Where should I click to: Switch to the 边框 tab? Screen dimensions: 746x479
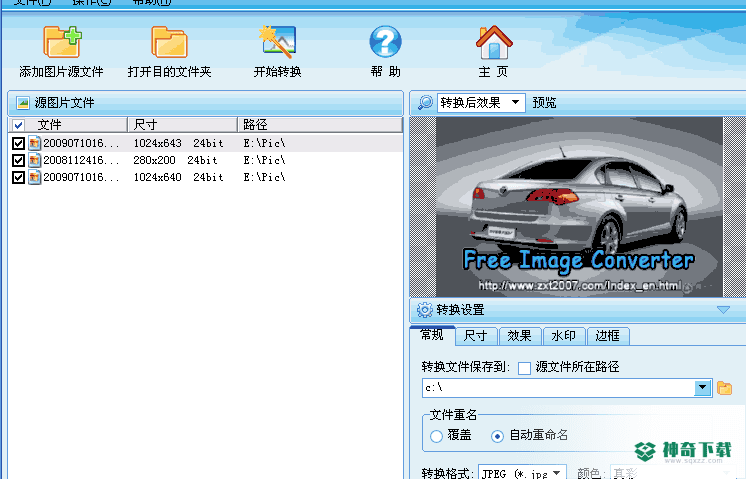(x=608, y=336)
